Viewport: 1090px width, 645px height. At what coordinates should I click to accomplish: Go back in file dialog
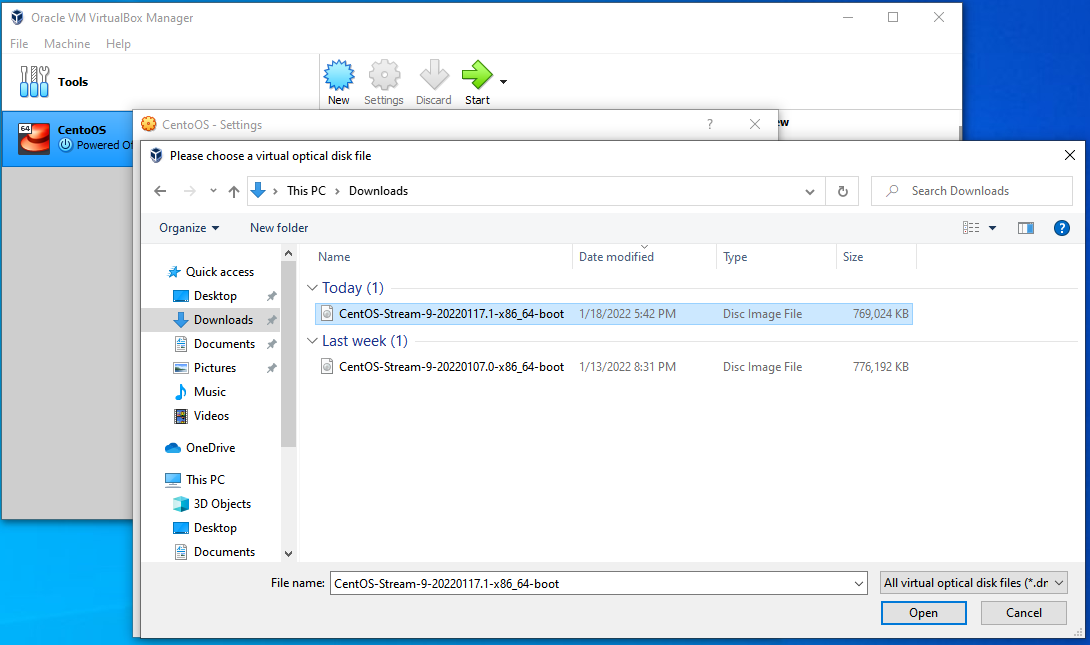point(160,191)
